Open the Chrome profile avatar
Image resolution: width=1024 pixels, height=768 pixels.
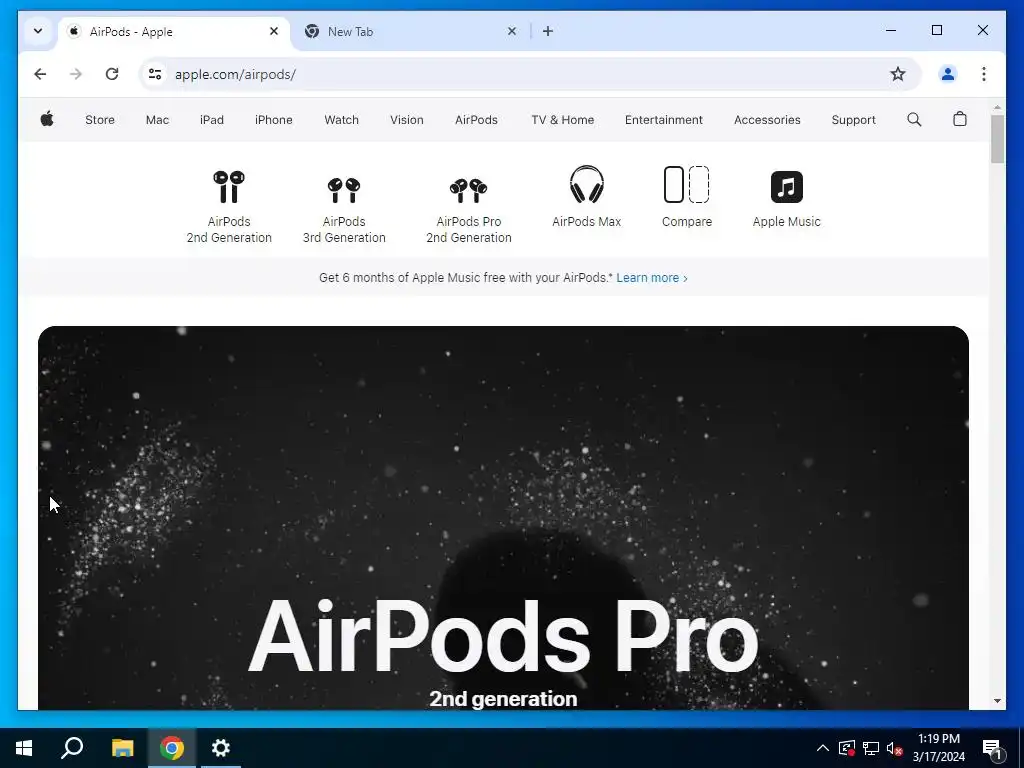948,74
